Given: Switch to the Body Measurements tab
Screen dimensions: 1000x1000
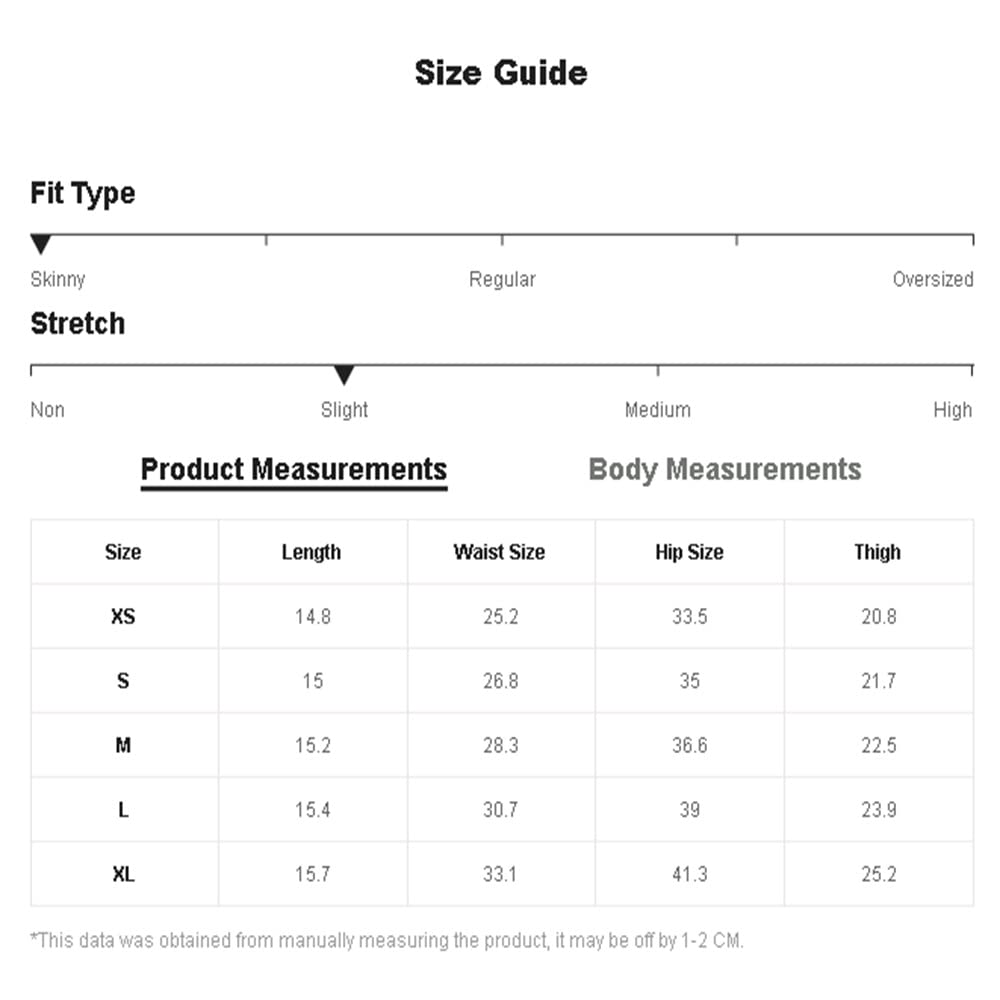Looking at the screenshot, I should coord(724,470).
